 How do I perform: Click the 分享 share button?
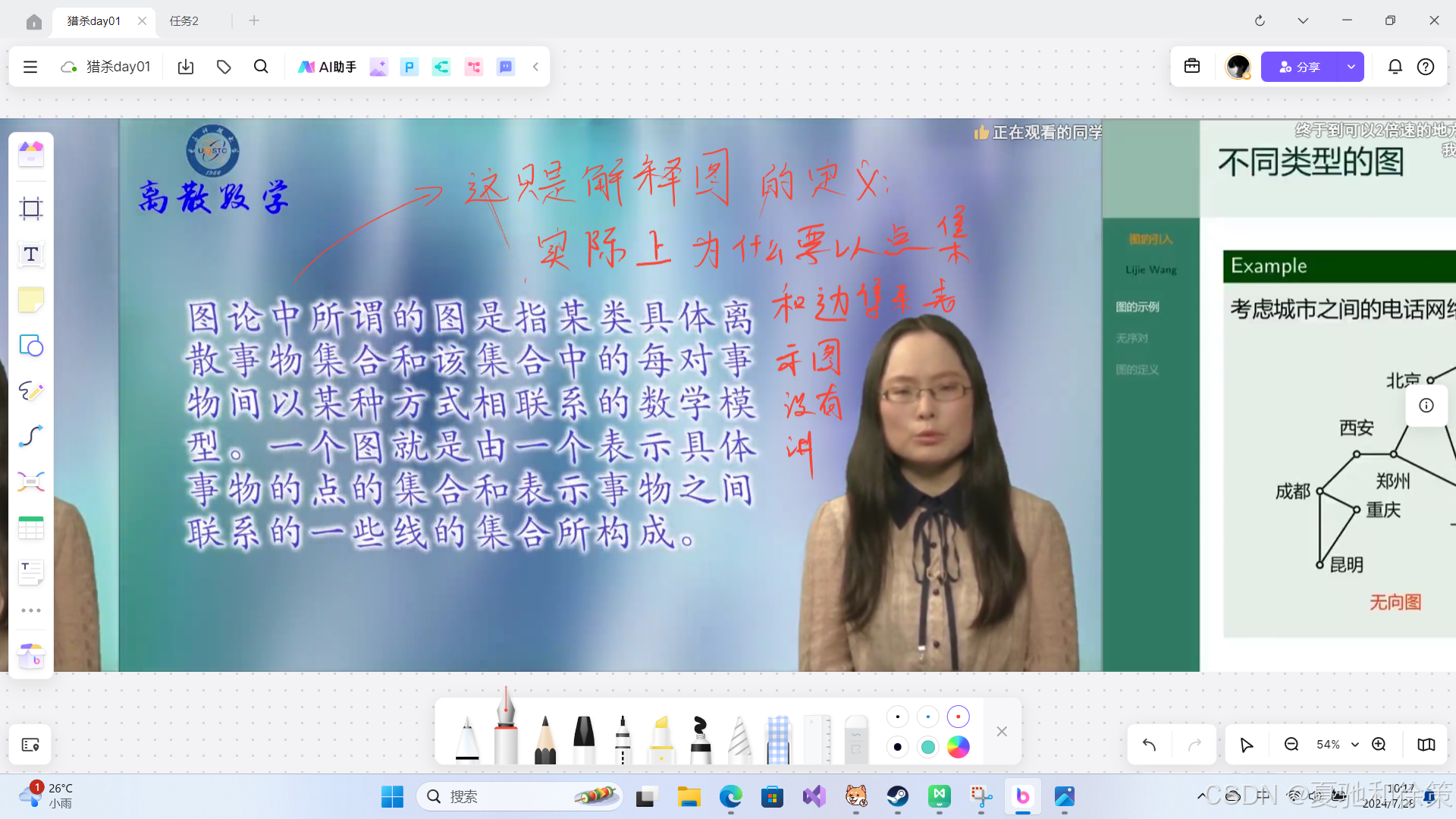tap(1300, 67)
